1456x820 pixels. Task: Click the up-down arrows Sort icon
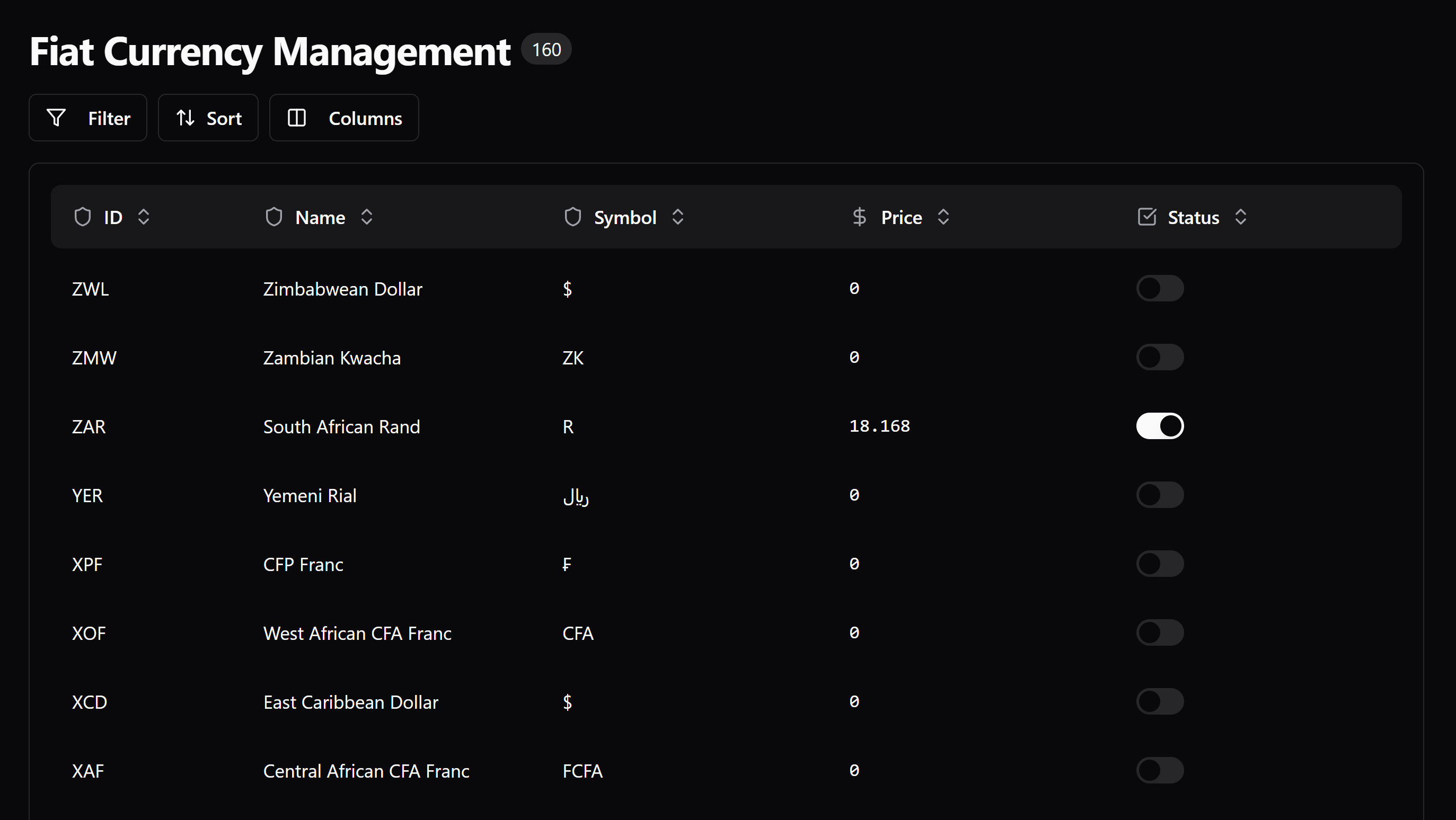click(x=186, y=118)
